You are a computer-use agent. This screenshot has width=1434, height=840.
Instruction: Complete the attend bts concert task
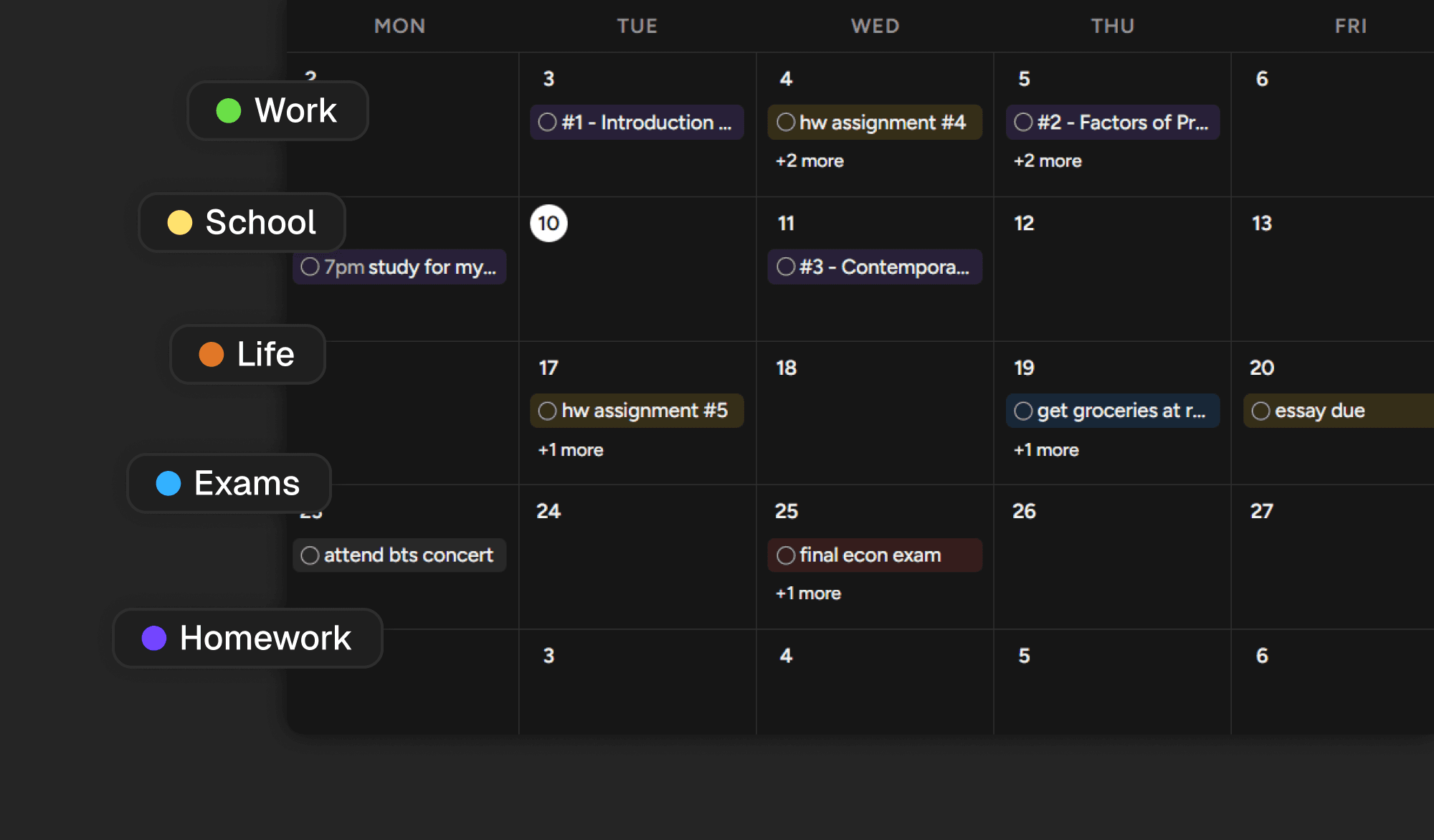pos(310,555)
